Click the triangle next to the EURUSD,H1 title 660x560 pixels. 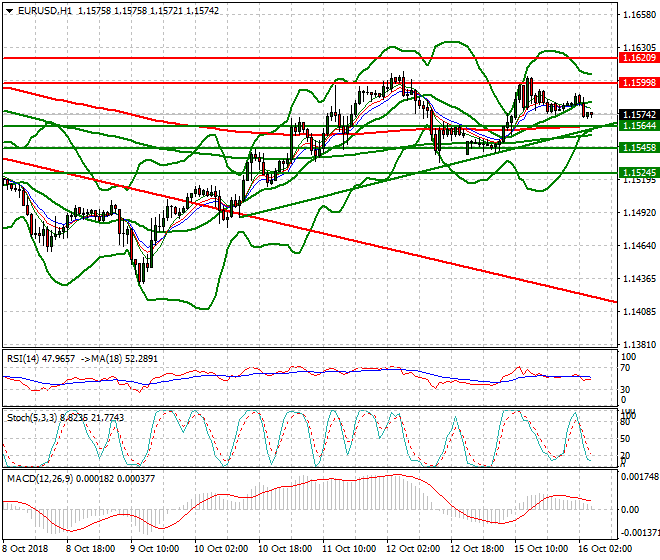coord(10,11)
